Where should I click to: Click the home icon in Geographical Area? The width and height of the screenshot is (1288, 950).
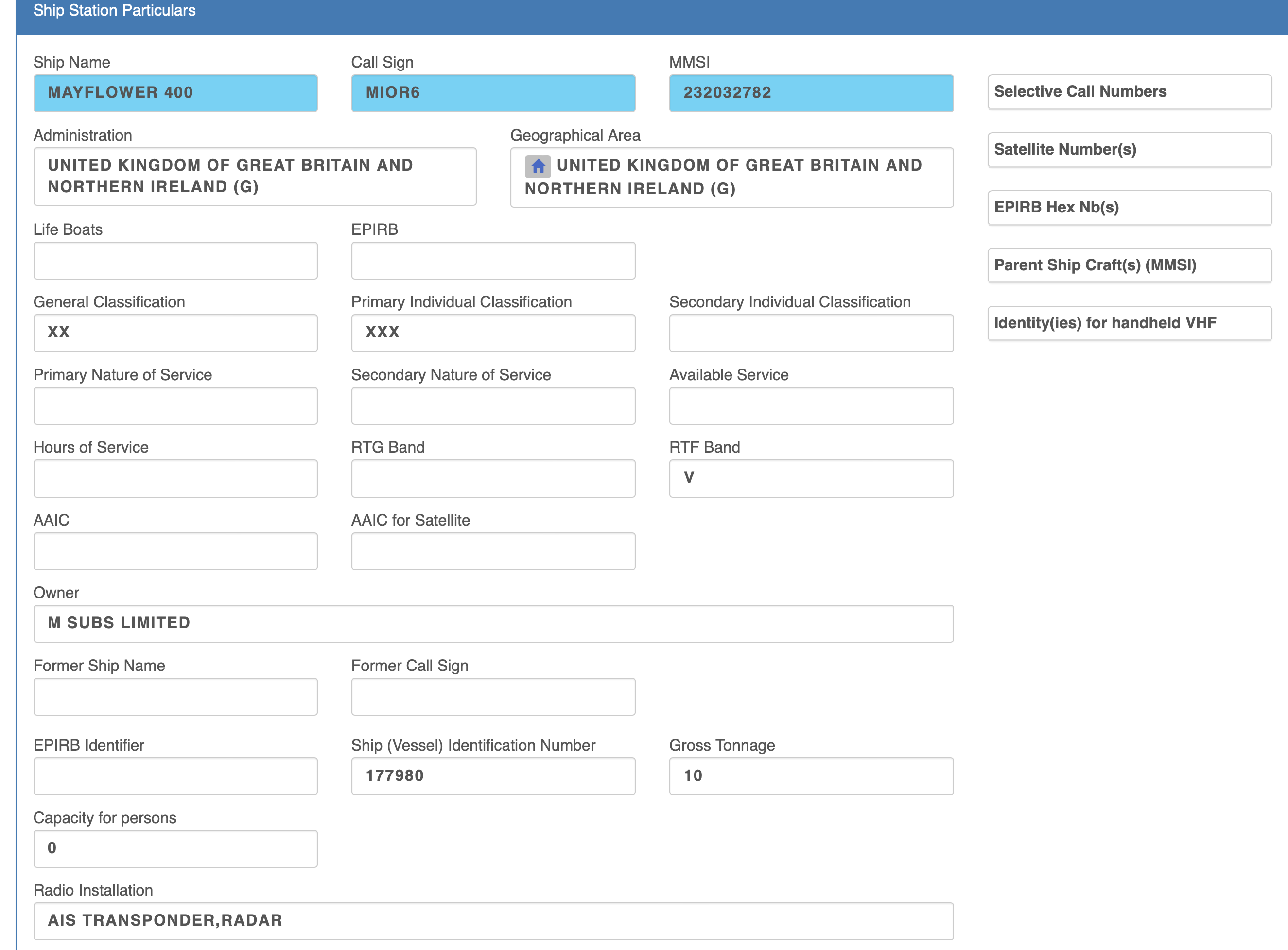coord(538,166)
